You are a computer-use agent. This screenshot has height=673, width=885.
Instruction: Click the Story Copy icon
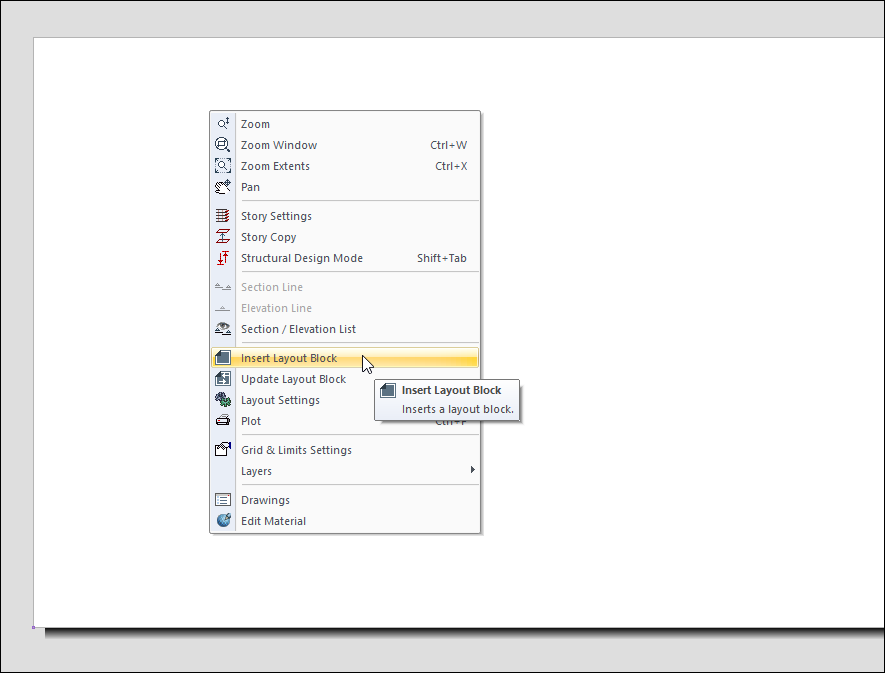pyautogui.click(x=223, y=237)
